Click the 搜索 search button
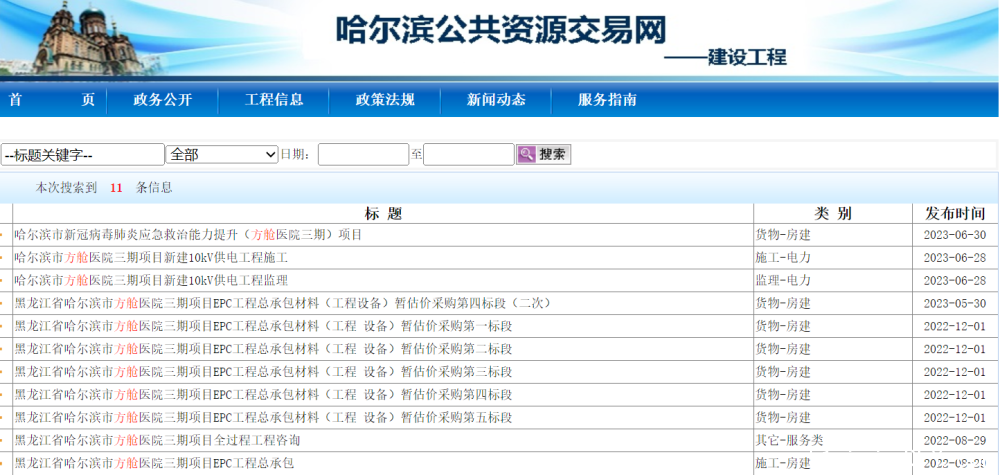This screenshot has width=1000, height=475. click(543, 154)
